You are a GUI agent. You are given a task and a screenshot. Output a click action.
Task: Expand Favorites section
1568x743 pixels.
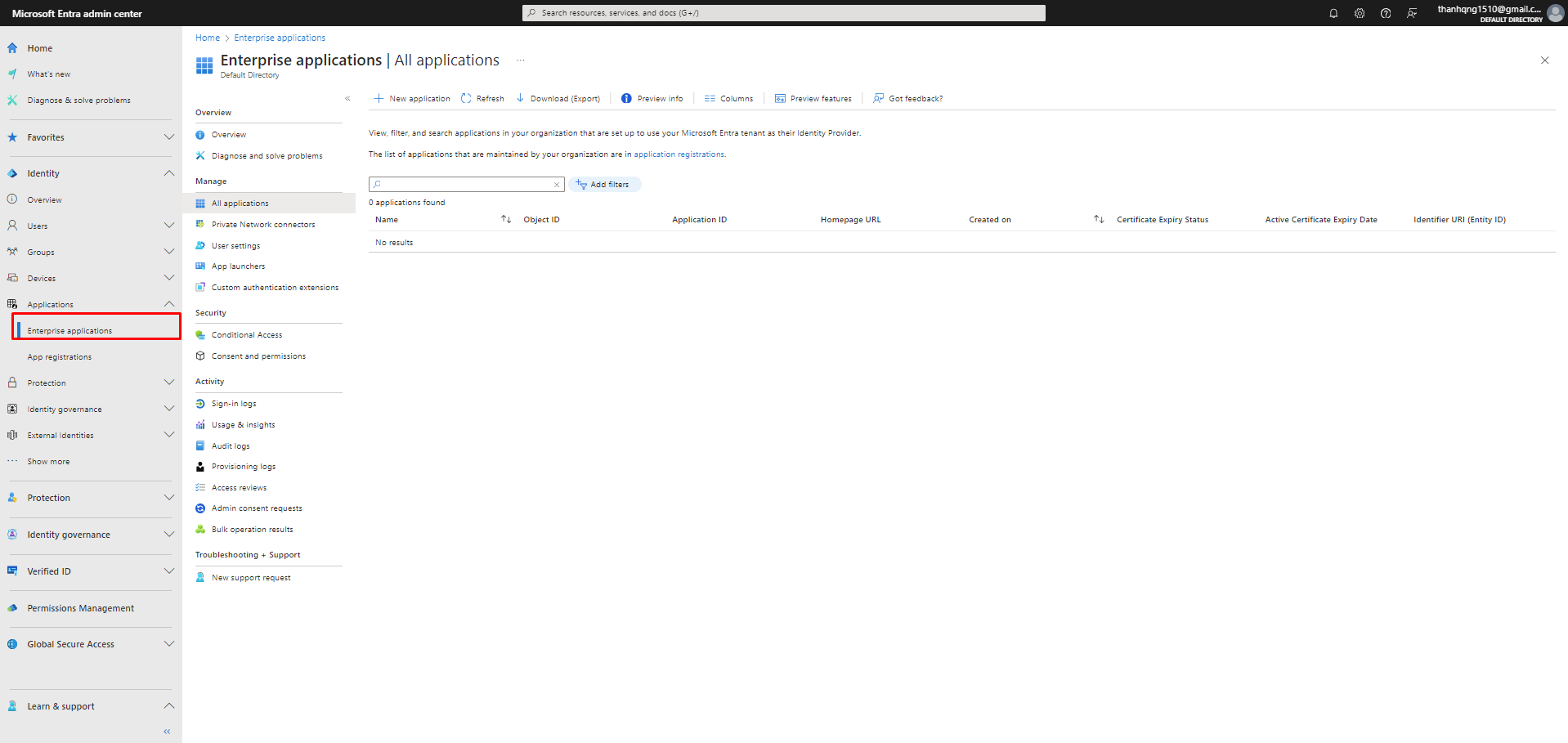coord(169,137)
